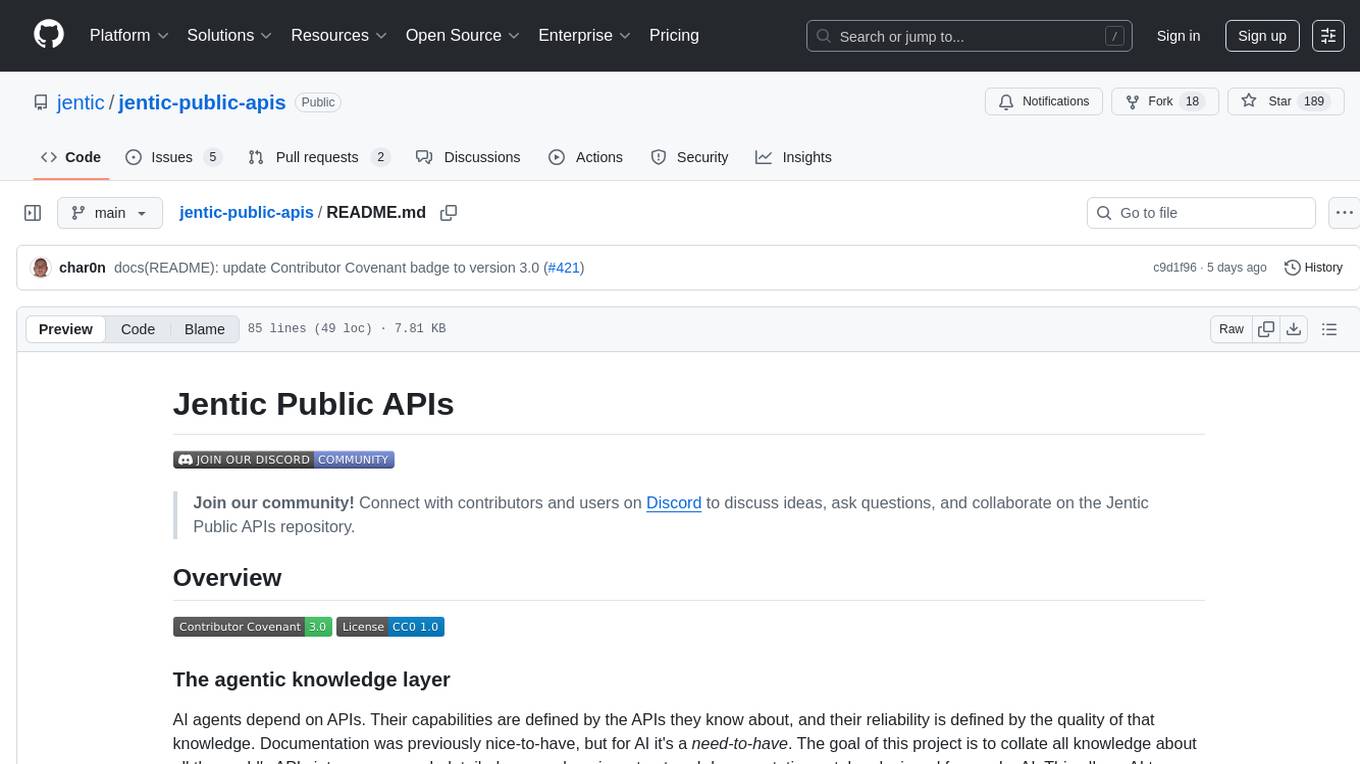Open the Insights tab

(x=794, y=157)
